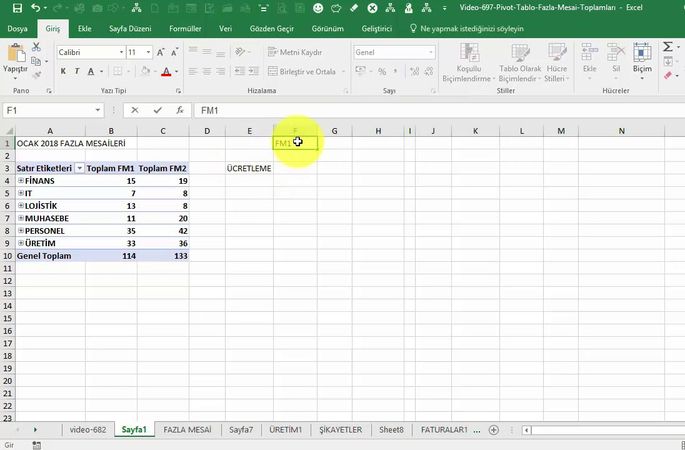Click the Center align icon
This screenshot has height=450, width=685.
(207, 71)
